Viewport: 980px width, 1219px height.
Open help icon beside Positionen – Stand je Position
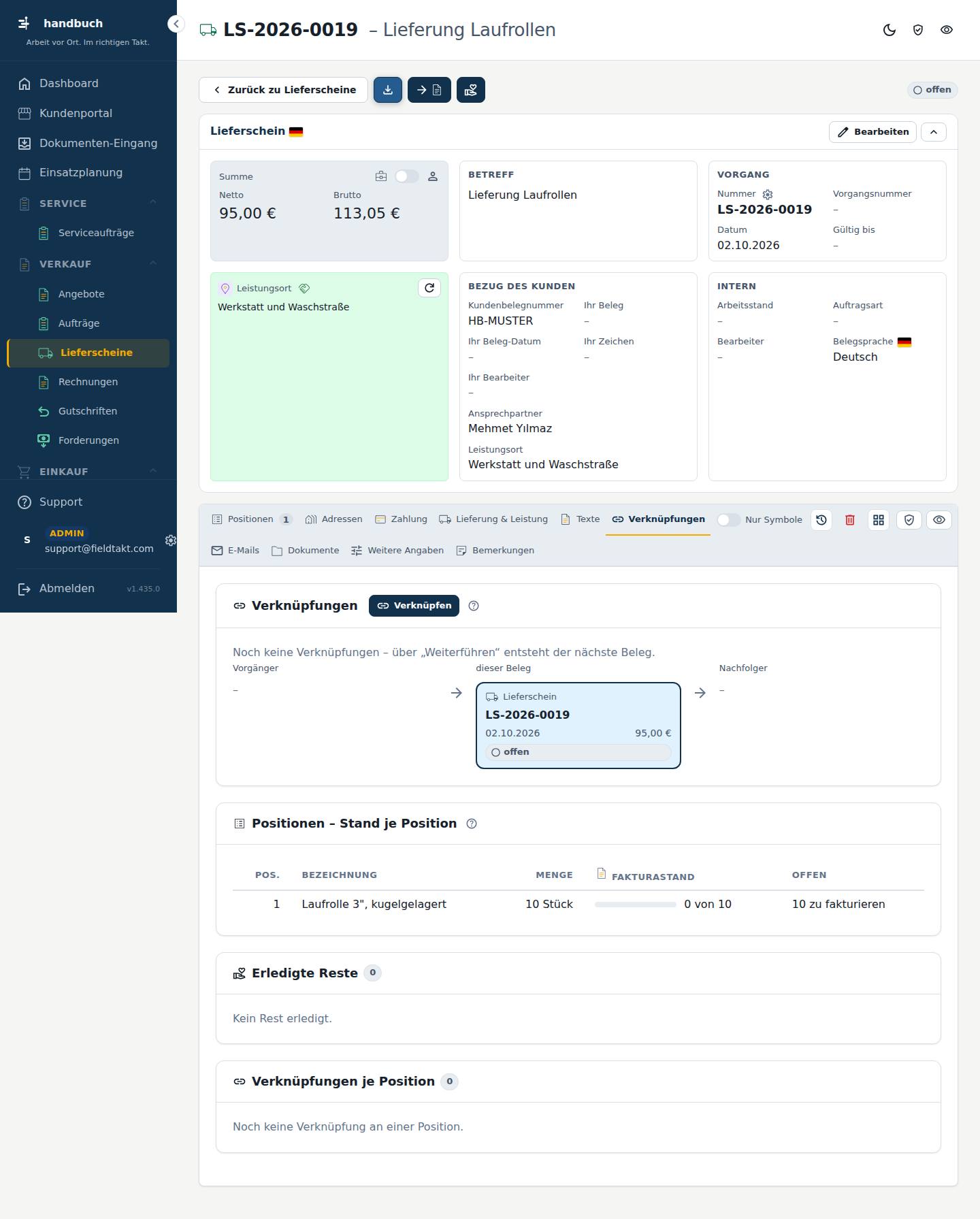coord(472,824)
